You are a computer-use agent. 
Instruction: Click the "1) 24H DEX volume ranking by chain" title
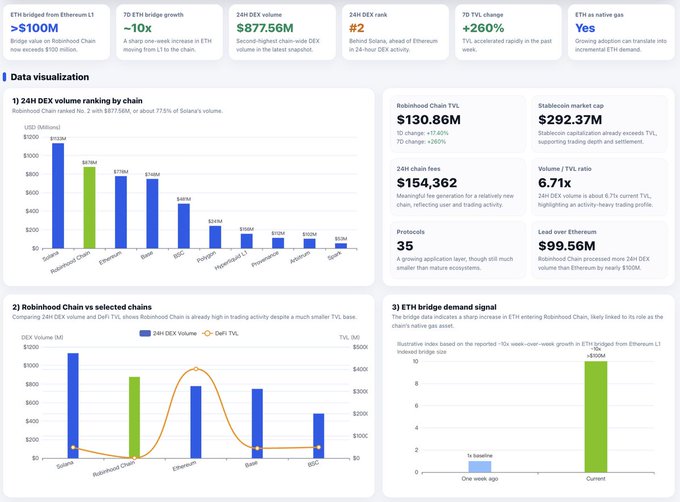[x=77, y=101]
